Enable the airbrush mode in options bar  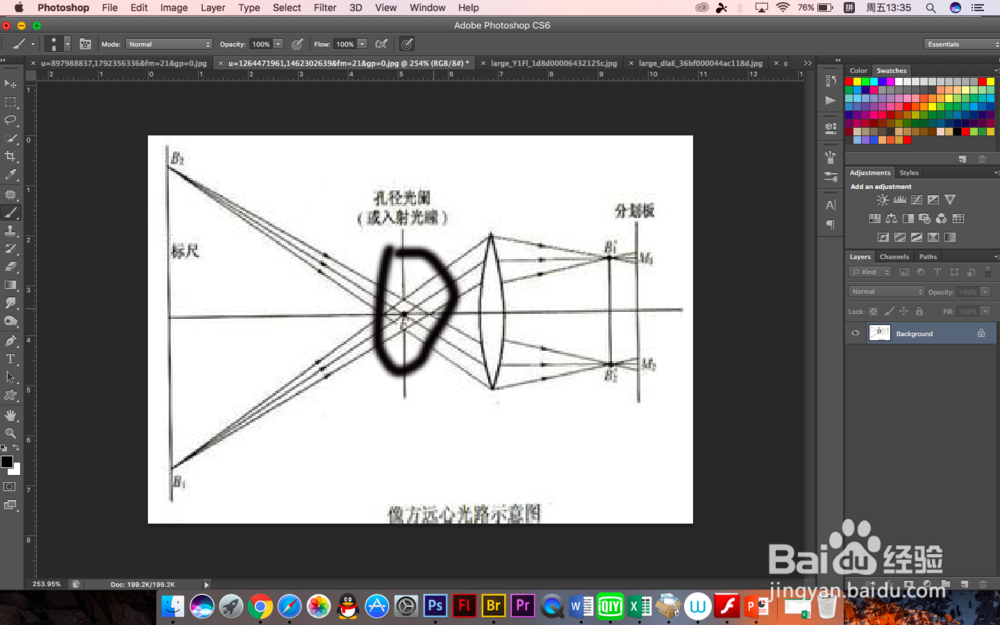coord(407,43)
